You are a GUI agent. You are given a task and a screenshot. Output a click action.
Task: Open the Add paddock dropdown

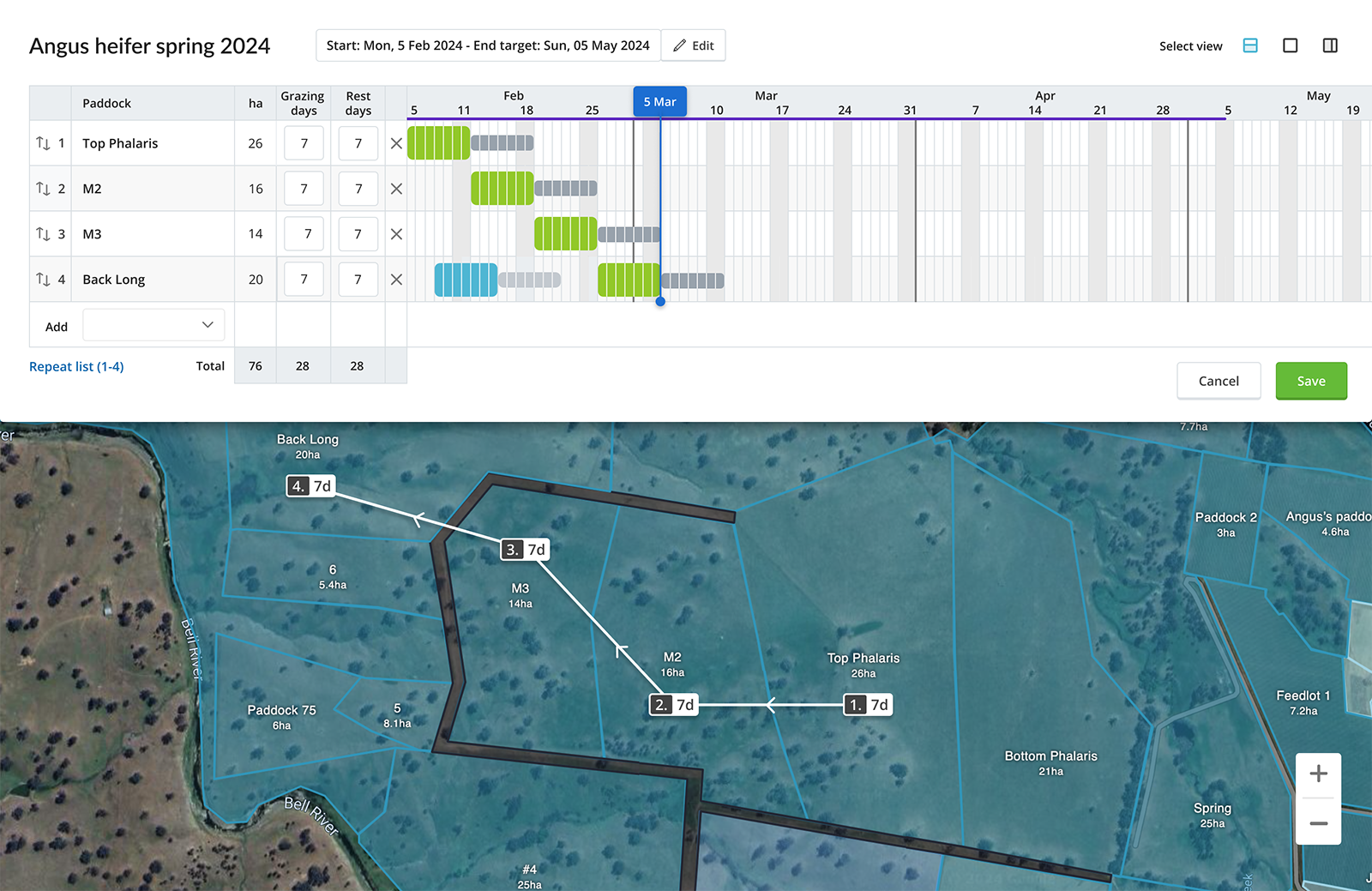coord(153,325)
